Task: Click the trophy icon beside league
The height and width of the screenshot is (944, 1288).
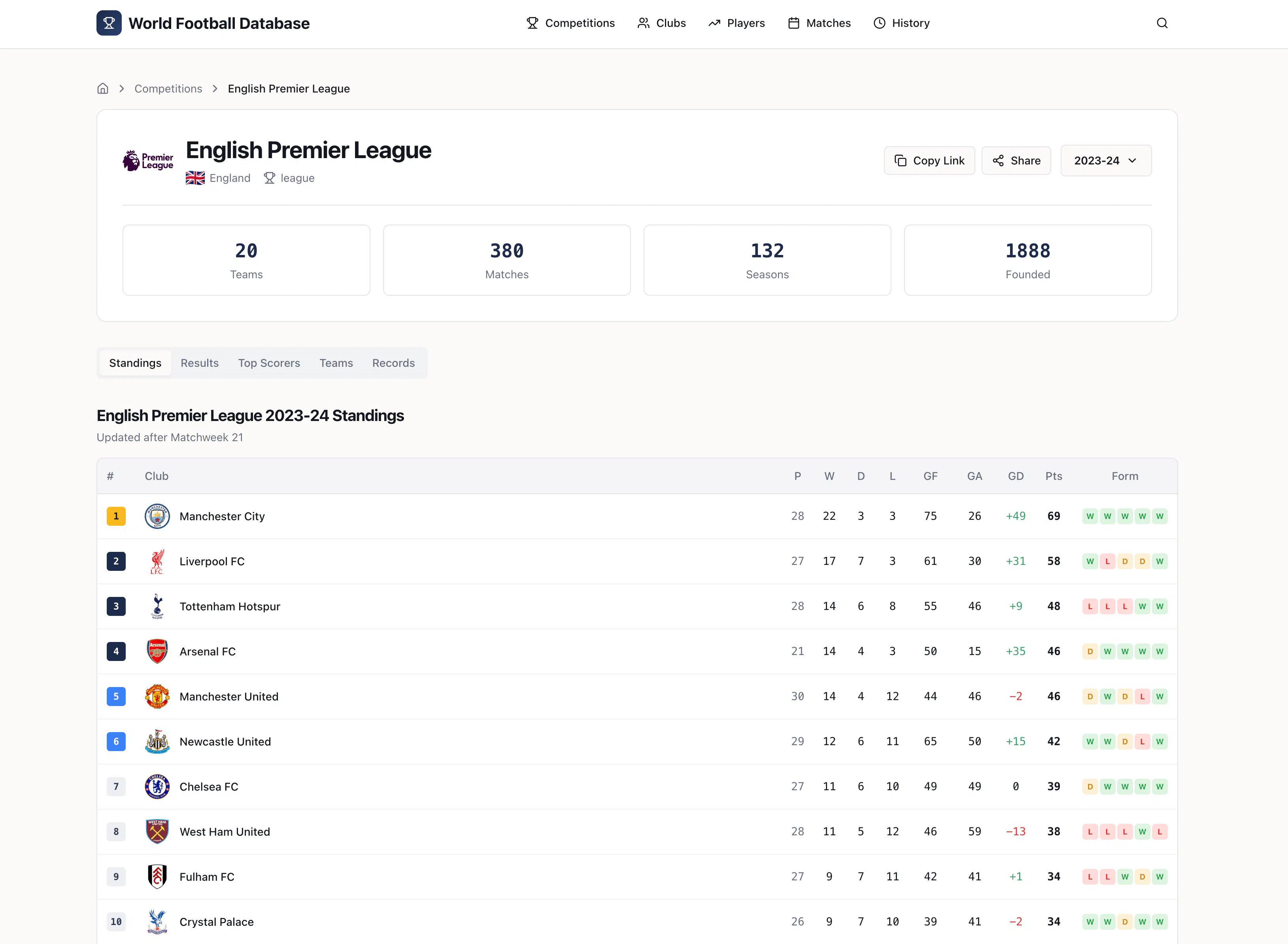Action: click(x=269, y=178)
